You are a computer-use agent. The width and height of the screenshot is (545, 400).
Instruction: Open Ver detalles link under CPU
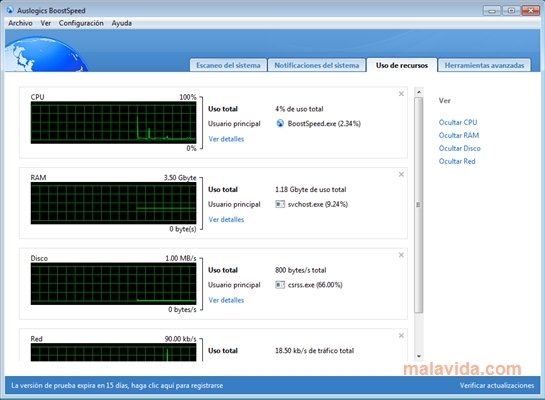pos(226,139)
